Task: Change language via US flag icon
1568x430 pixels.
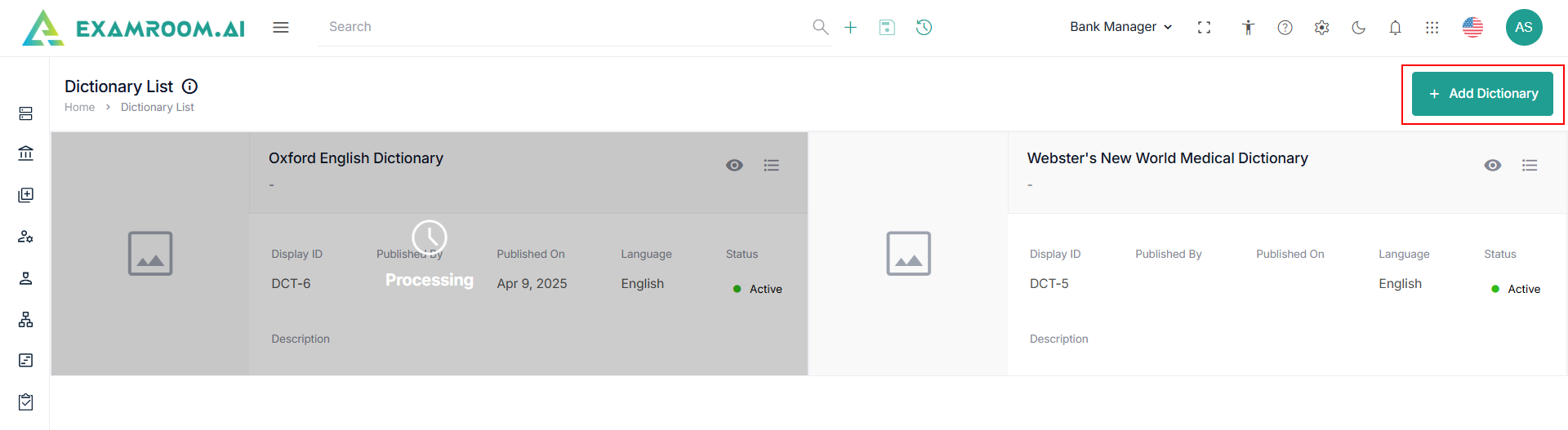Action: (1472, 28)
